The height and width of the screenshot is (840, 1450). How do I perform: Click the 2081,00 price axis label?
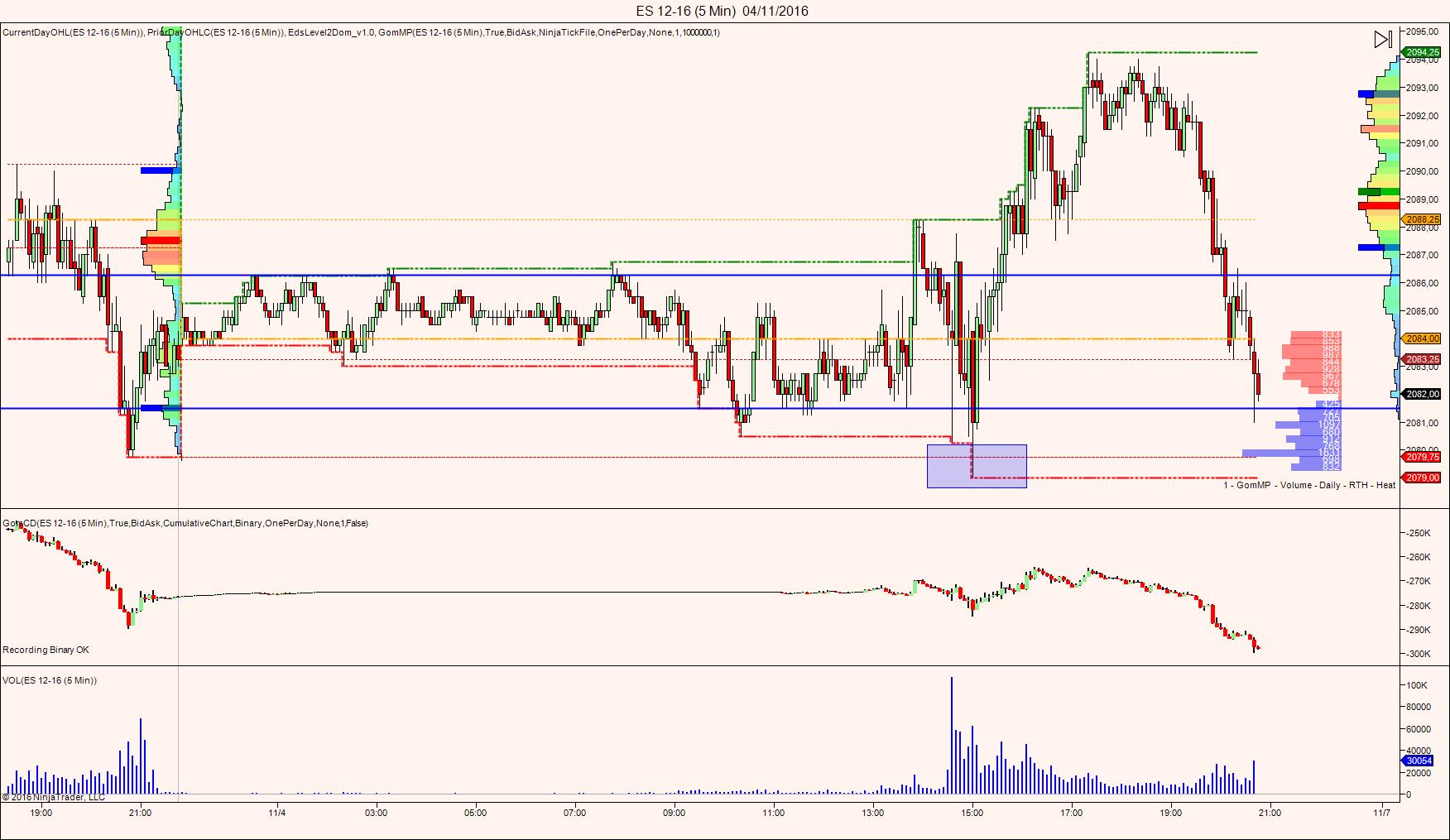[x=1422, y=423]
